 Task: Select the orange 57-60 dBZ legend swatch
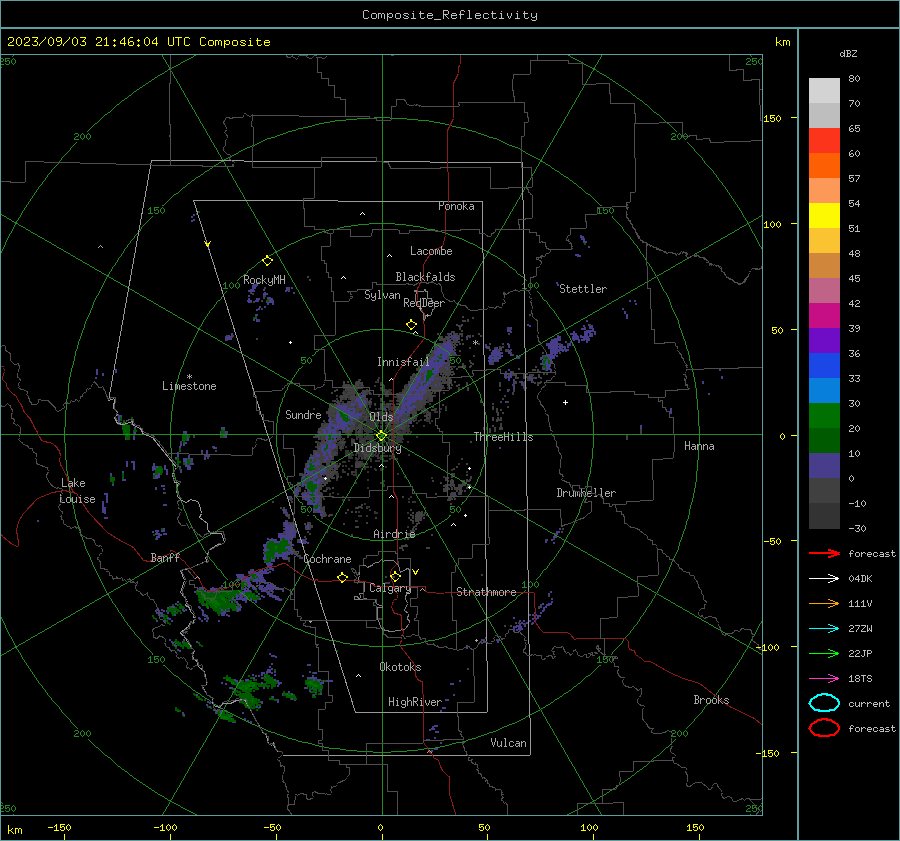824,166
